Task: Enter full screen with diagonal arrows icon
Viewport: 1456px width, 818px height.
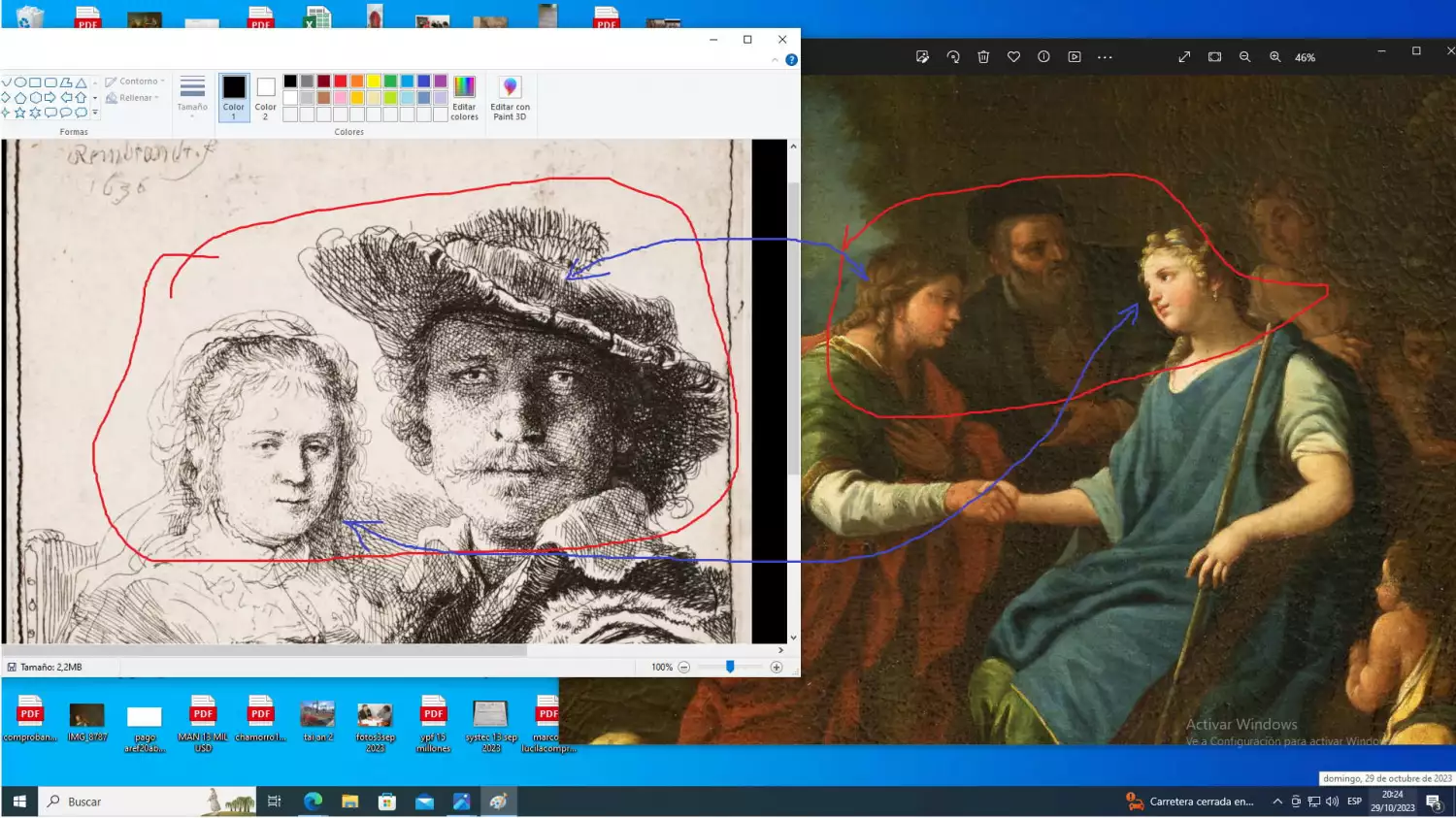Action: pyautogui.click(x=1184, y=57)
